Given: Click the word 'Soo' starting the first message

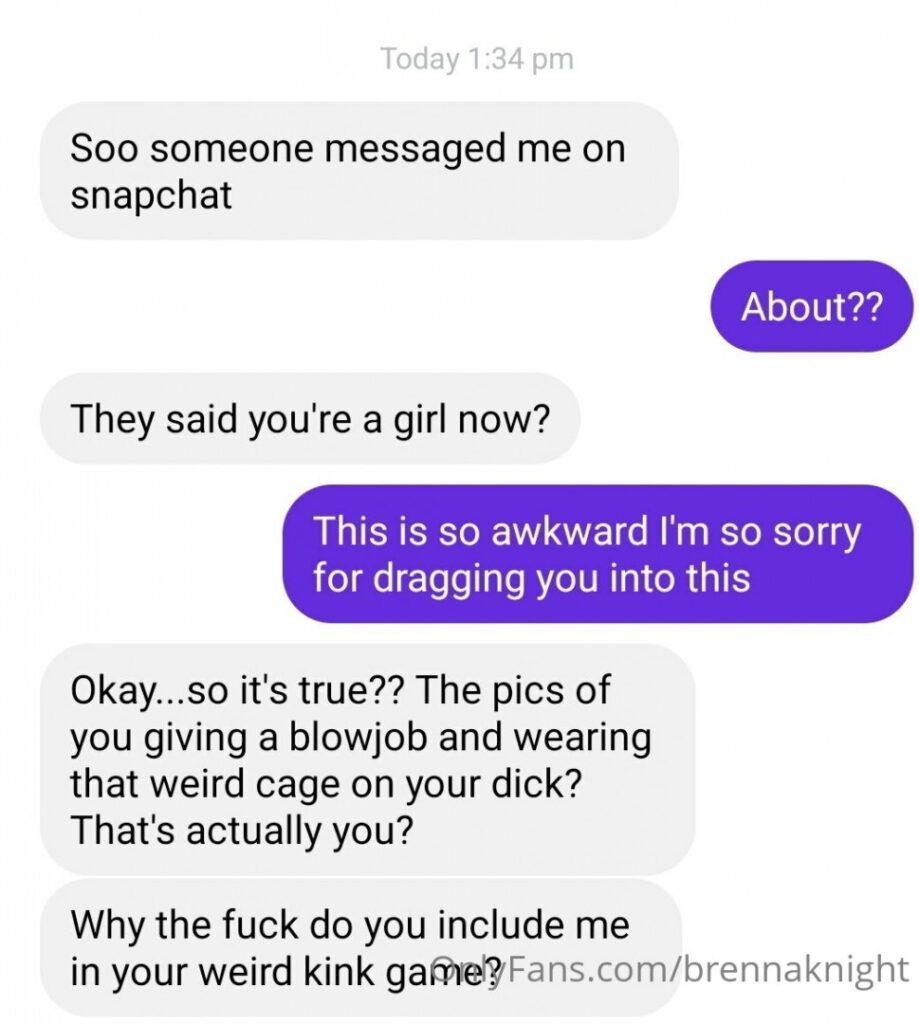Looking at the screenshot, I should click(x=104, y=148).
